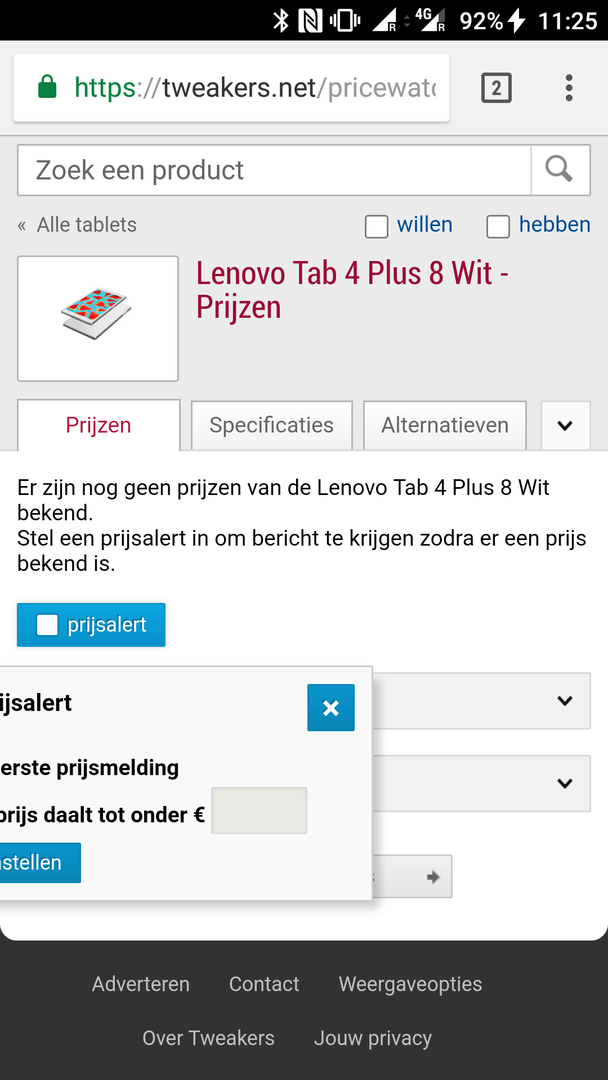Click the magnifying glass search icon
The image size is (608, 1080).
(x=560, y=169)
